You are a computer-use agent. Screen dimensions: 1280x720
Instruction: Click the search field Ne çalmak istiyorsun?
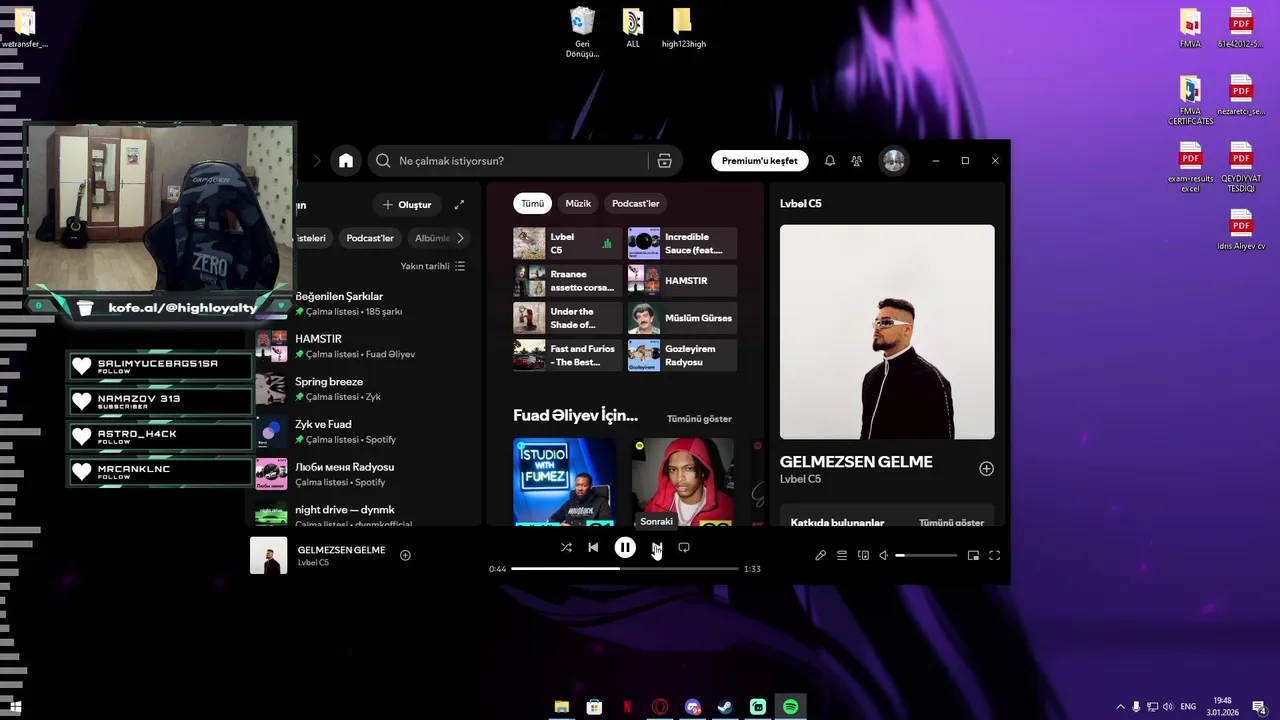[510, 160]
